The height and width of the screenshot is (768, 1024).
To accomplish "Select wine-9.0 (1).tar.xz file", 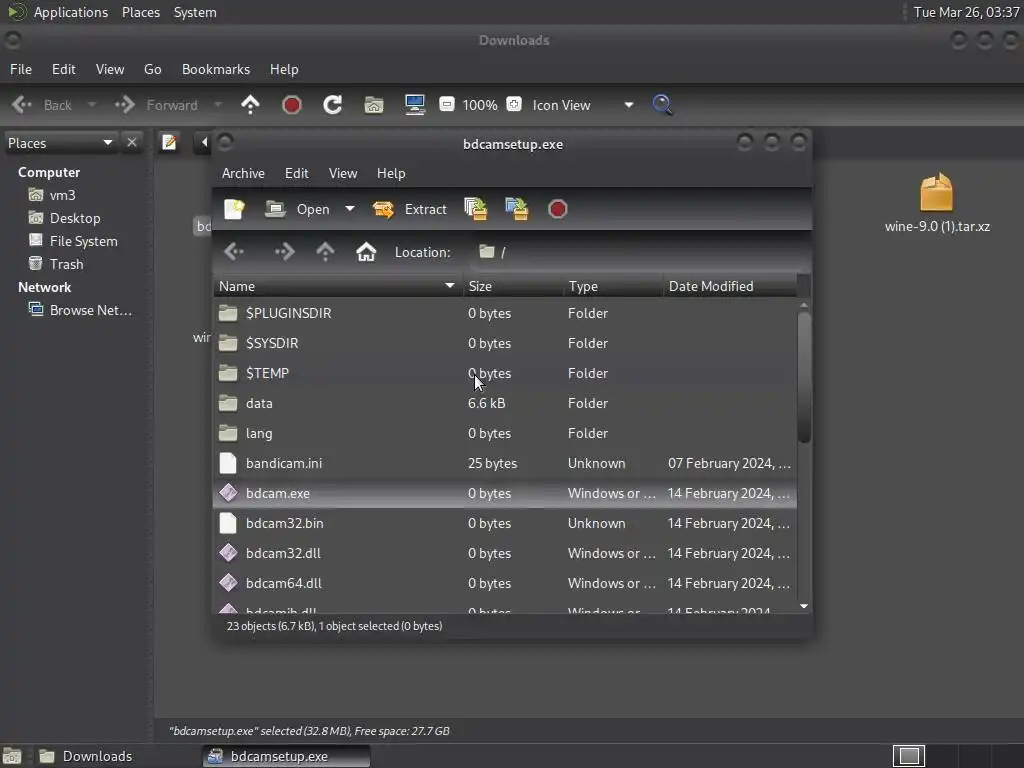I will coord(937,203).
